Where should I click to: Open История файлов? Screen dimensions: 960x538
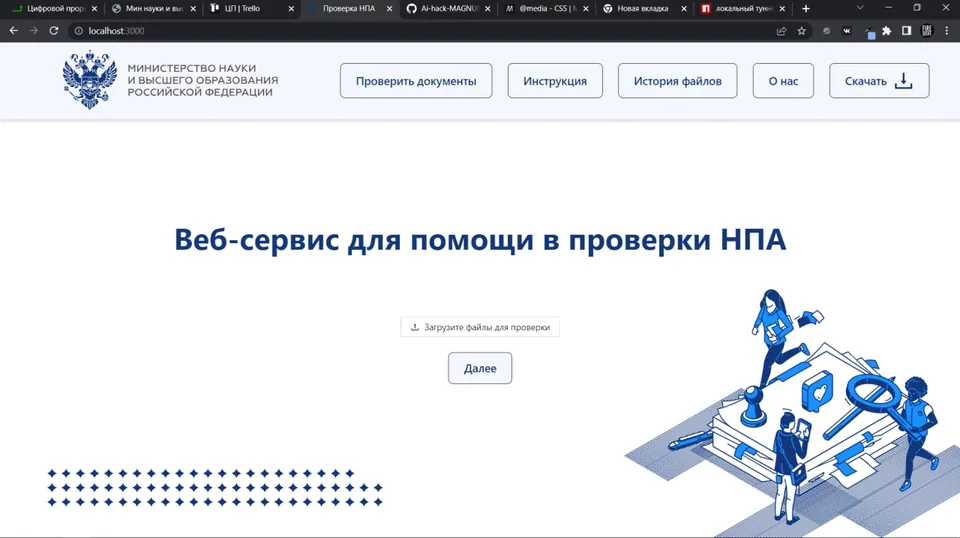[x=678, y=81]
